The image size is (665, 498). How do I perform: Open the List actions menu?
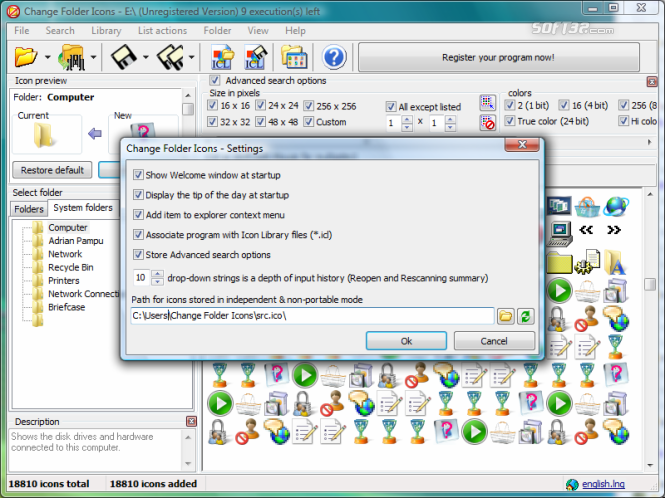[x=162, y=31]
